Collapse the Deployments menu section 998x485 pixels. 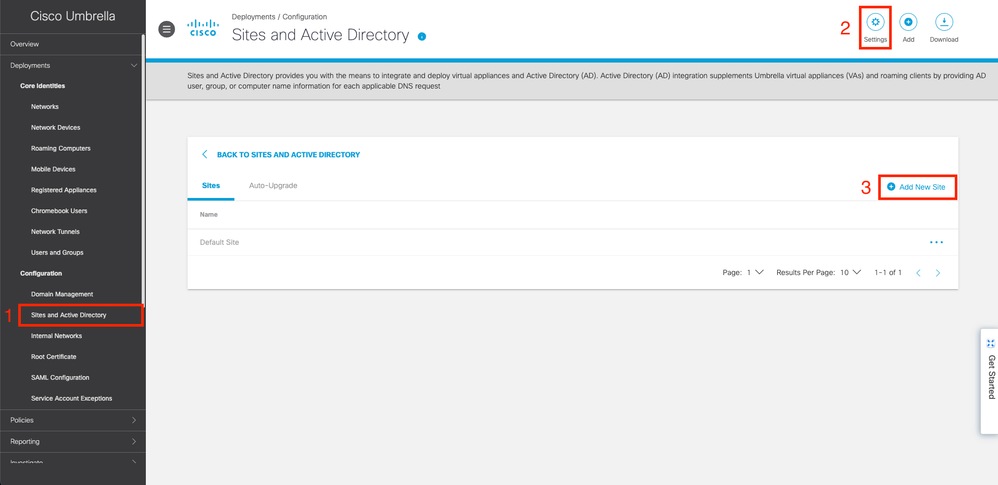pyautogui.click(x=134, y=65)
